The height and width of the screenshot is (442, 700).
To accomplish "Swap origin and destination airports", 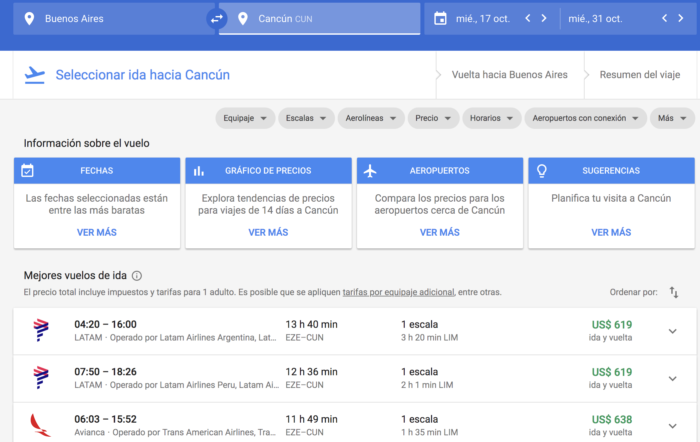I will [x=216, y=18].
